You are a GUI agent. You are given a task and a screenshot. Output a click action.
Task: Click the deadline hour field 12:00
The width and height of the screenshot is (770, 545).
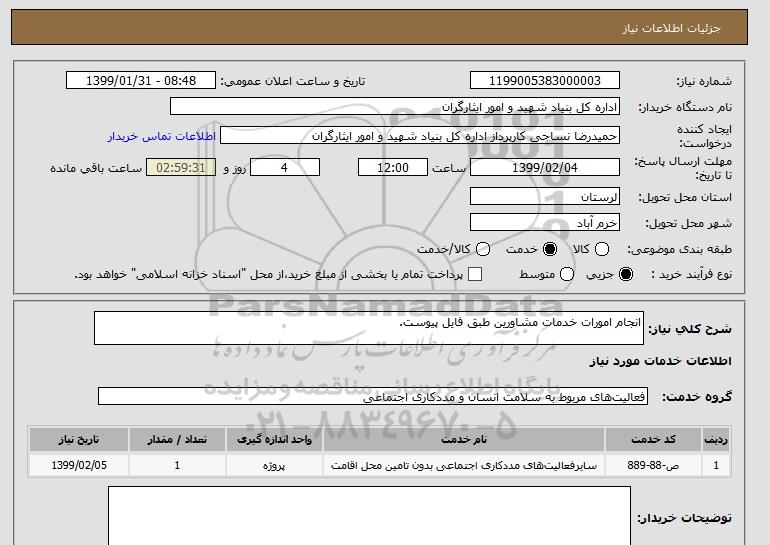tap(393, 167)
